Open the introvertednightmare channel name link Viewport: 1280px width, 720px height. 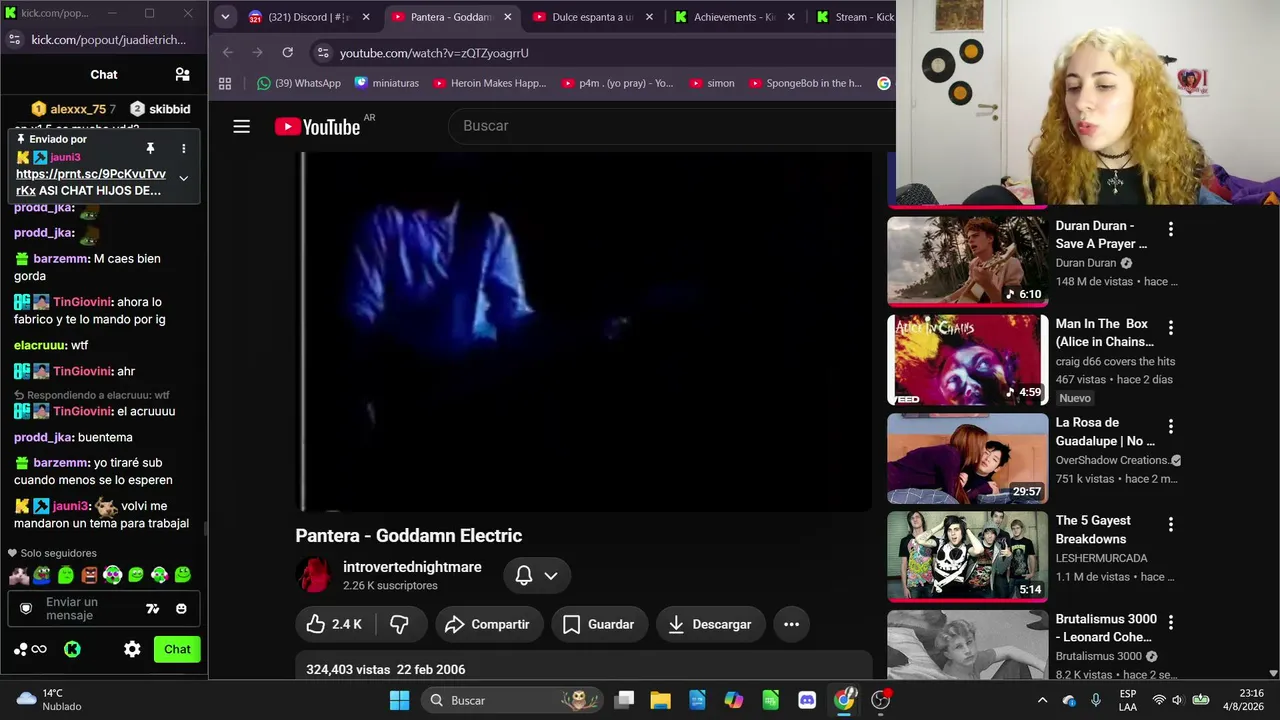click(x=412, y=567)
